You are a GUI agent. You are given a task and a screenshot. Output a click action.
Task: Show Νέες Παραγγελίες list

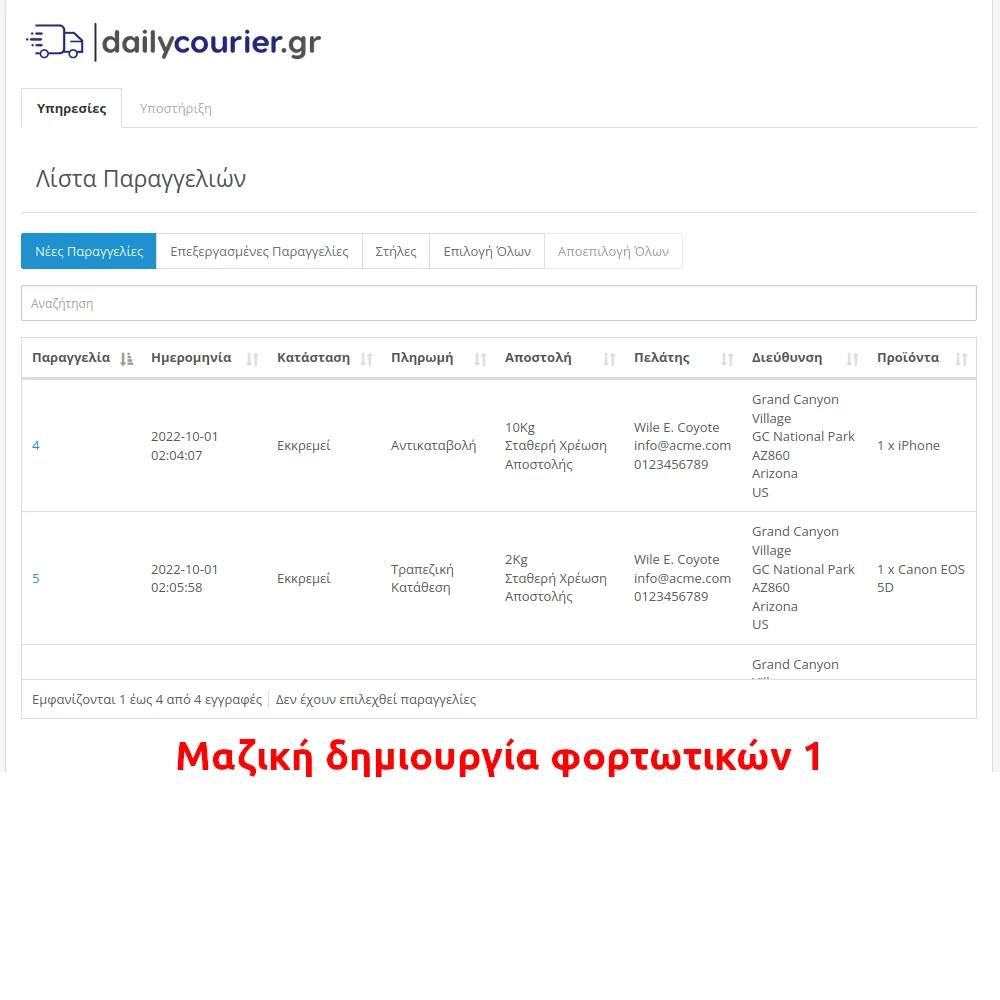click(x=88, y=251)
